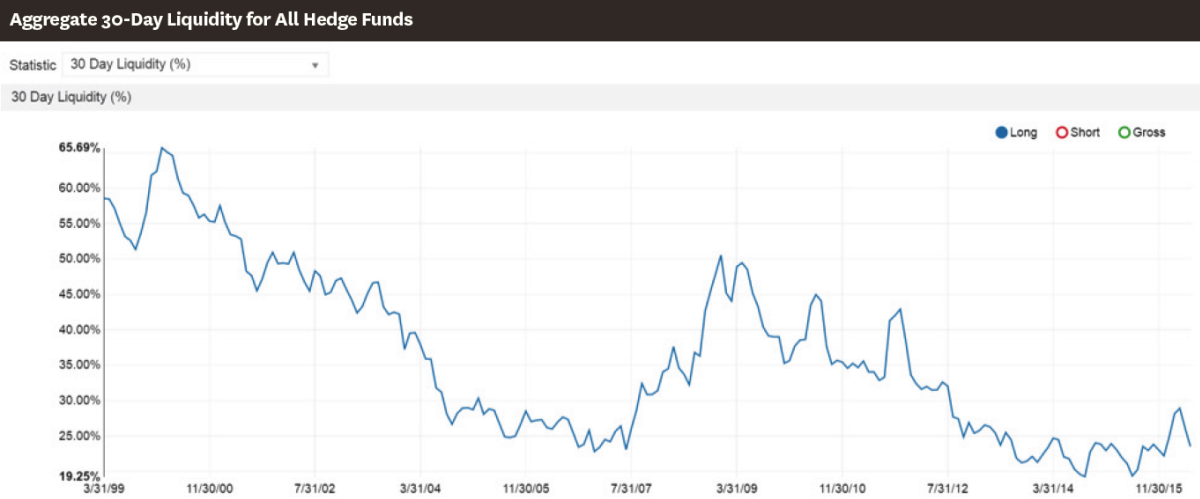Screen dimensions: 1200x499
Task: Toggle the Short series legend circle
Action: click(1062, 132)
